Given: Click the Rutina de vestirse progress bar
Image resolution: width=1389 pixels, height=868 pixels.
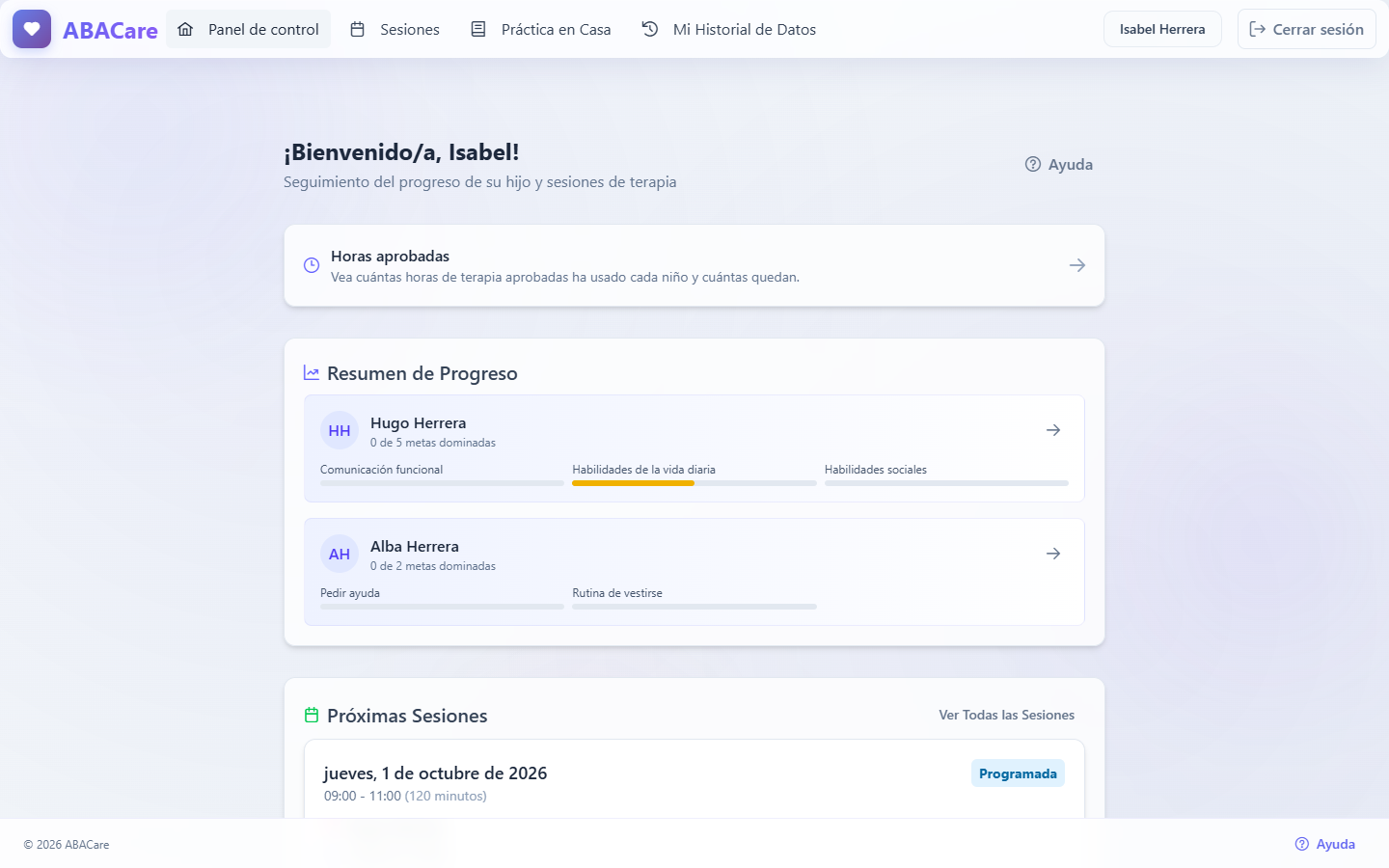Looking at the screenshot, I should [694, 607].
